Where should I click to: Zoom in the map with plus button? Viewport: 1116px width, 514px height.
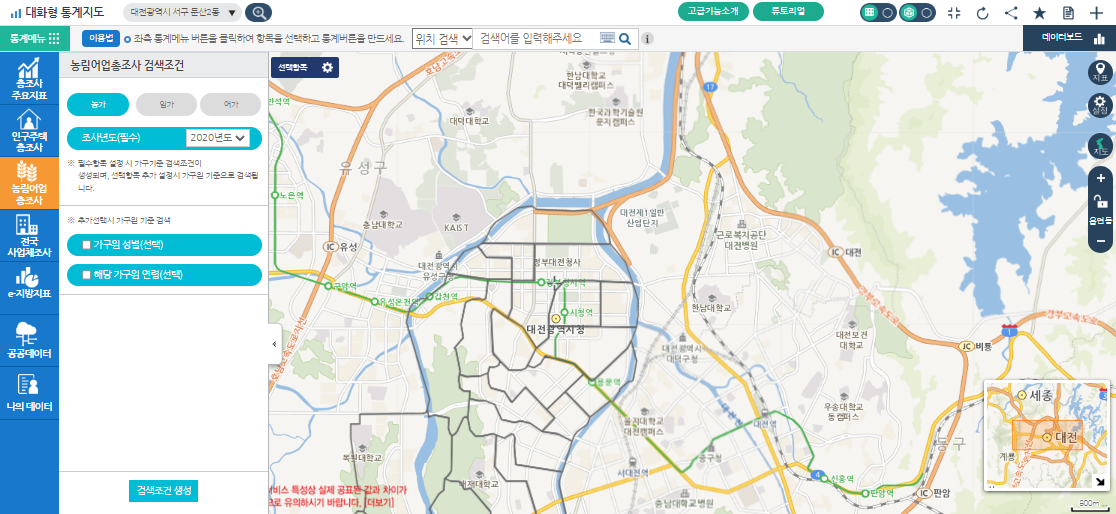[1100, 178]
